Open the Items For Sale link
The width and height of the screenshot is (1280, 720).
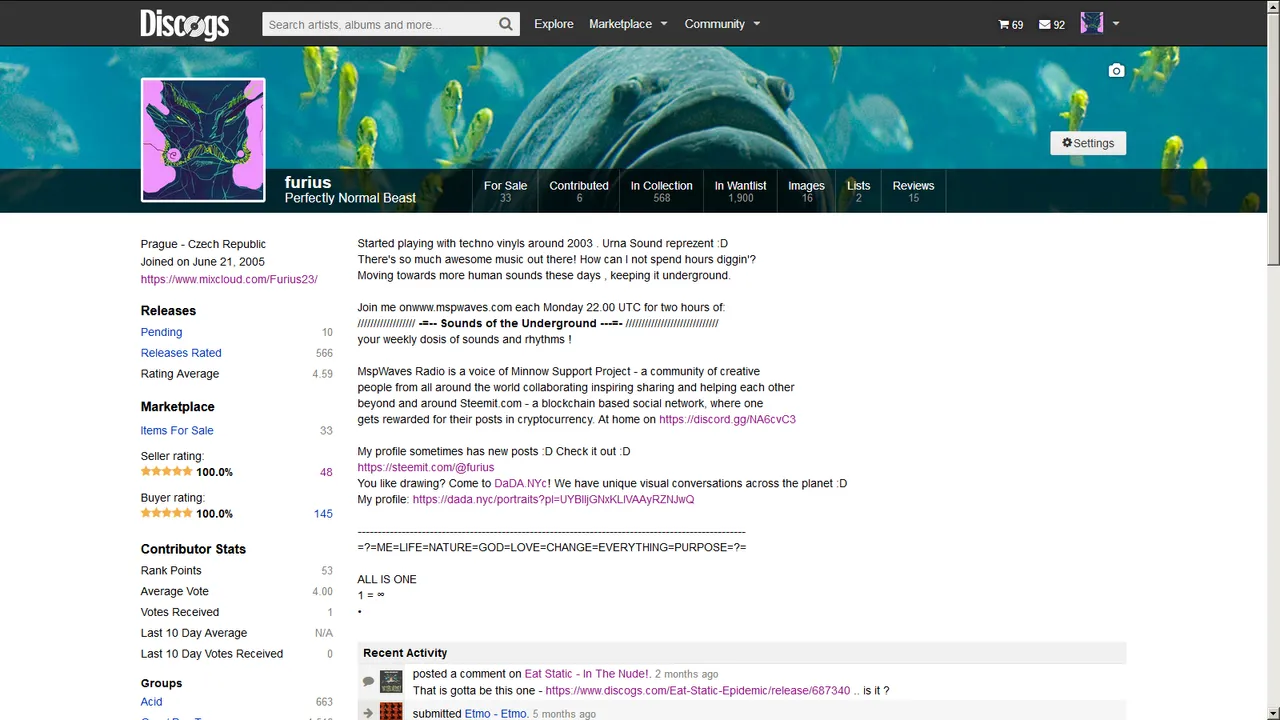coord(177,430)
